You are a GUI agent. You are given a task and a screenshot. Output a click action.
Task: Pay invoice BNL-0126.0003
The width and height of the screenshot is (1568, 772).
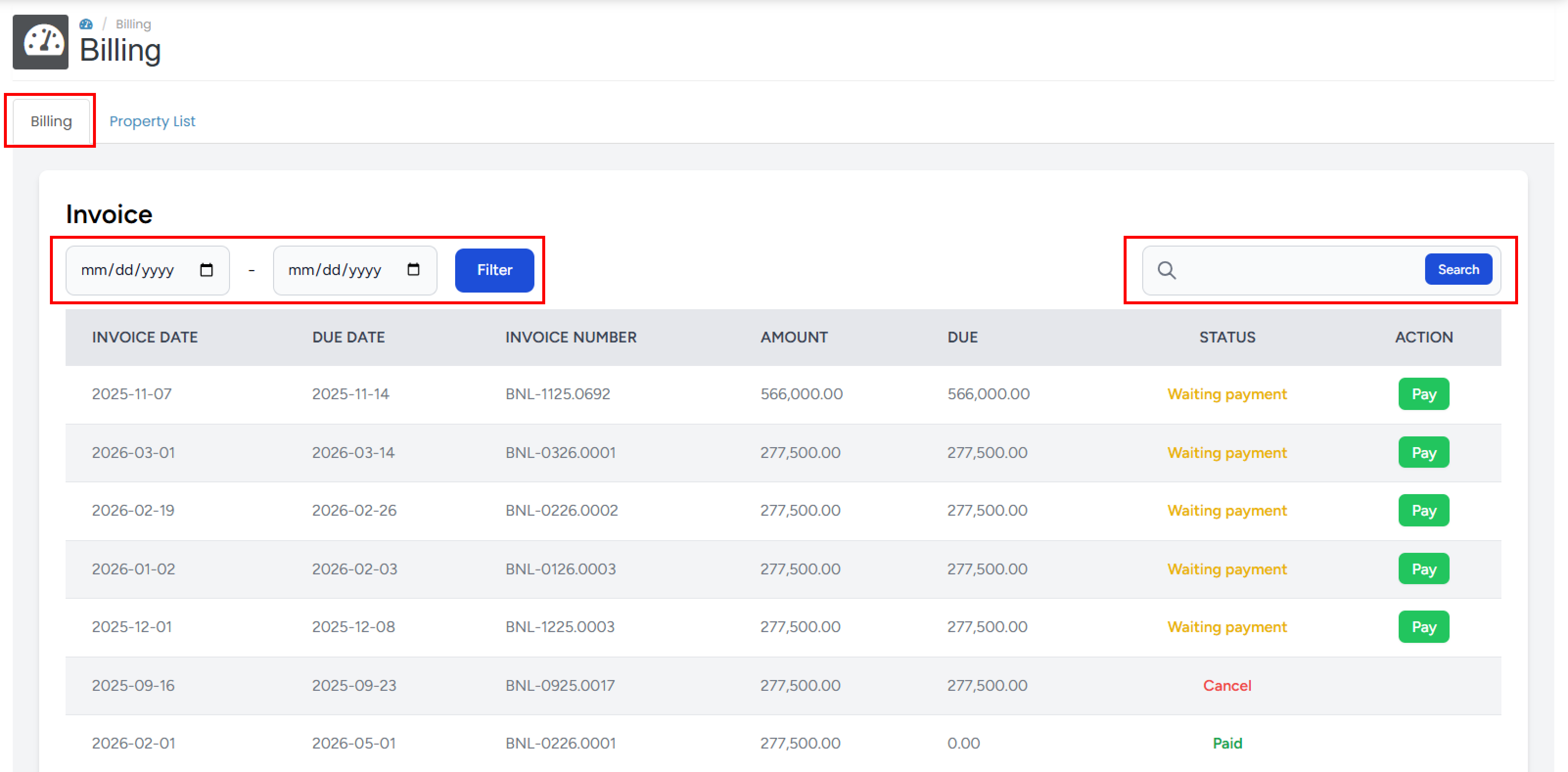pos(1423,569)
